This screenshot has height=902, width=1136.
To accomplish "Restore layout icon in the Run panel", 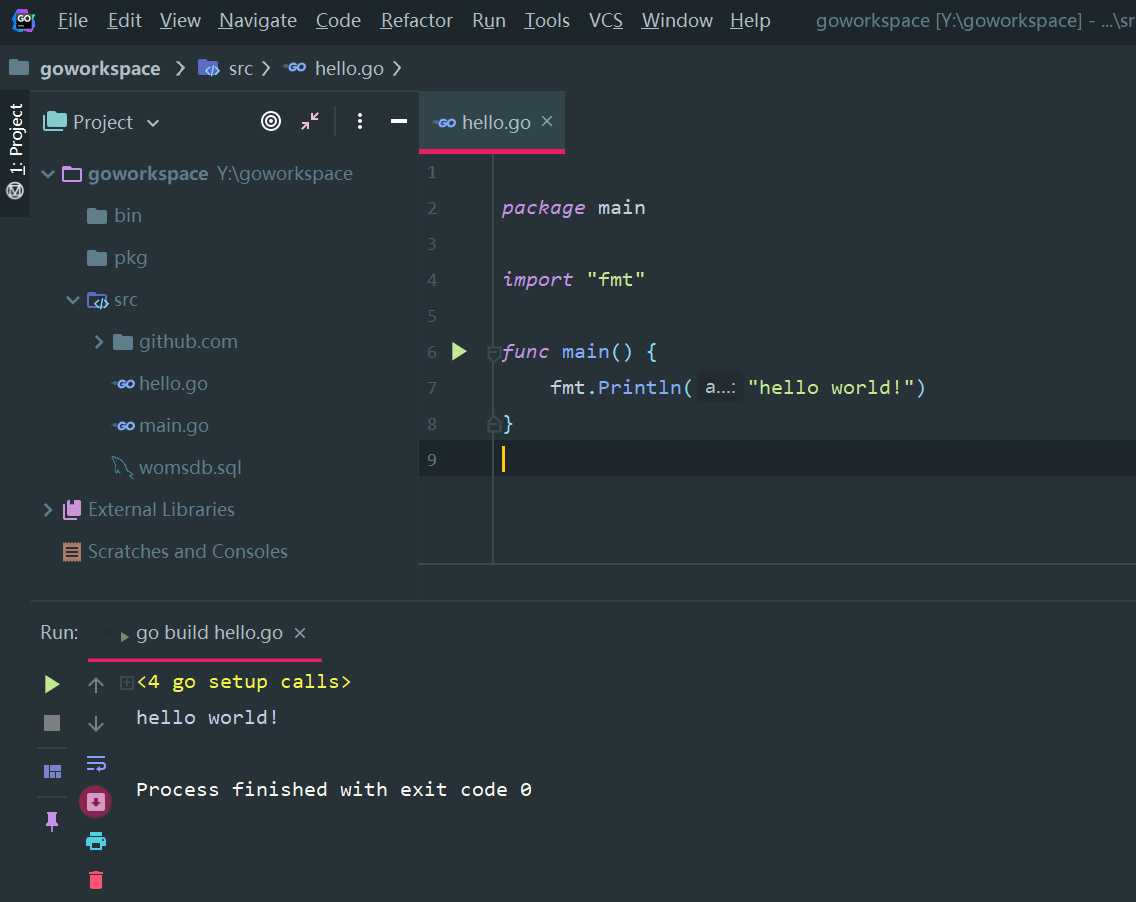I will pos(52,772).
